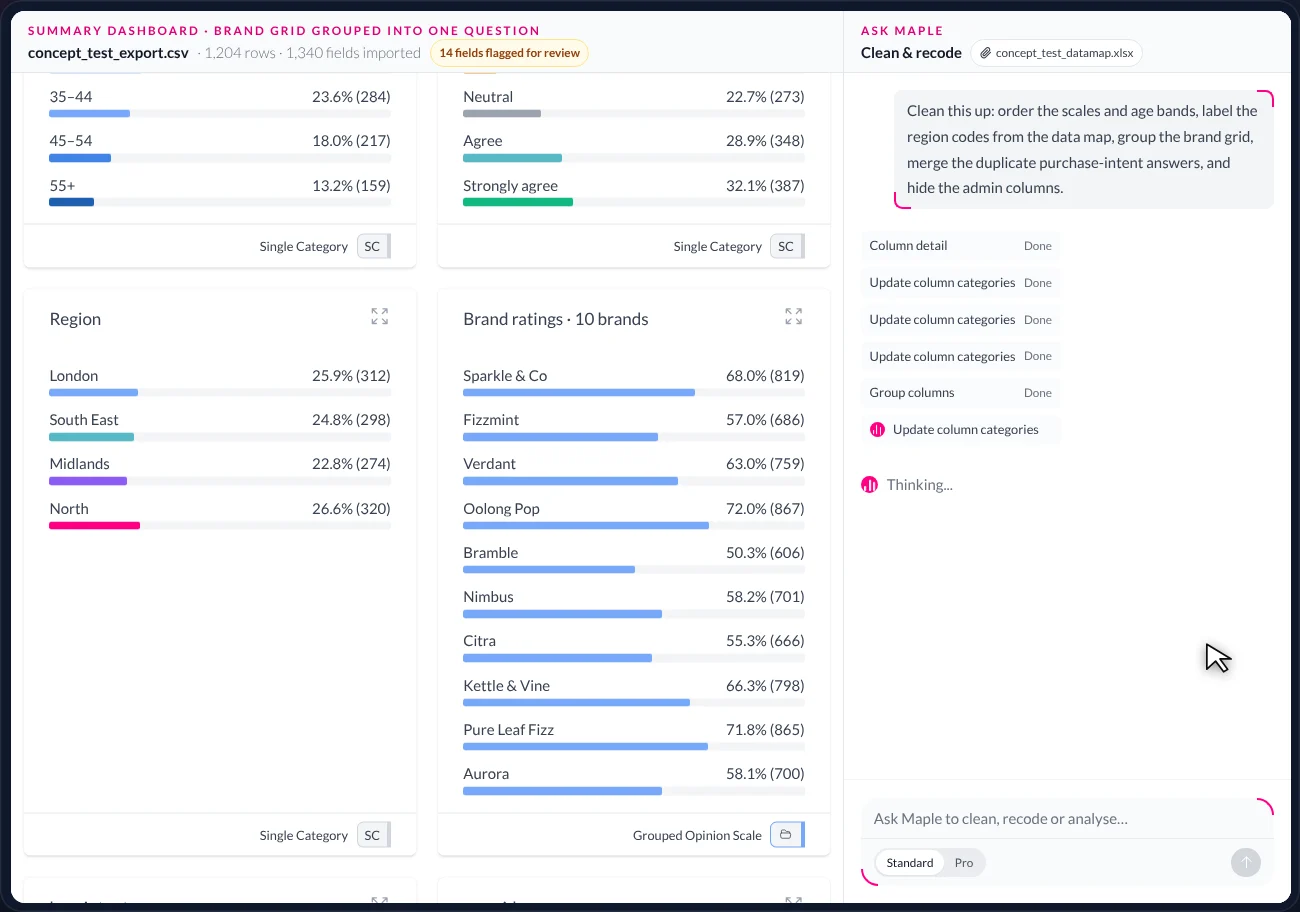Click the folder icon beside Grouped Opinion Scale
Image resolution: width=1300 pixels, height=912 pixels.
(x=787, y=835)
